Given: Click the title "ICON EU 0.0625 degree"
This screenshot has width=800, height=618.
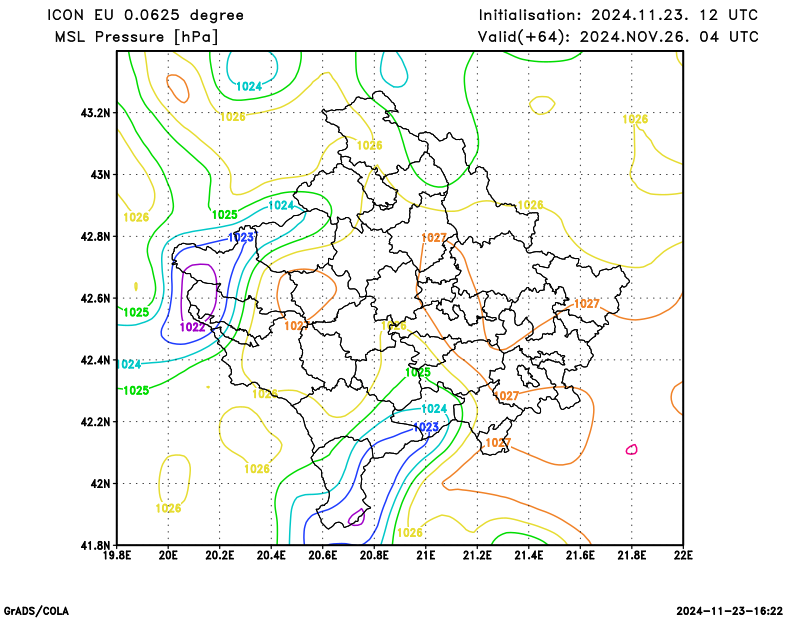Looking at the screenshot, I should point(145,15).
